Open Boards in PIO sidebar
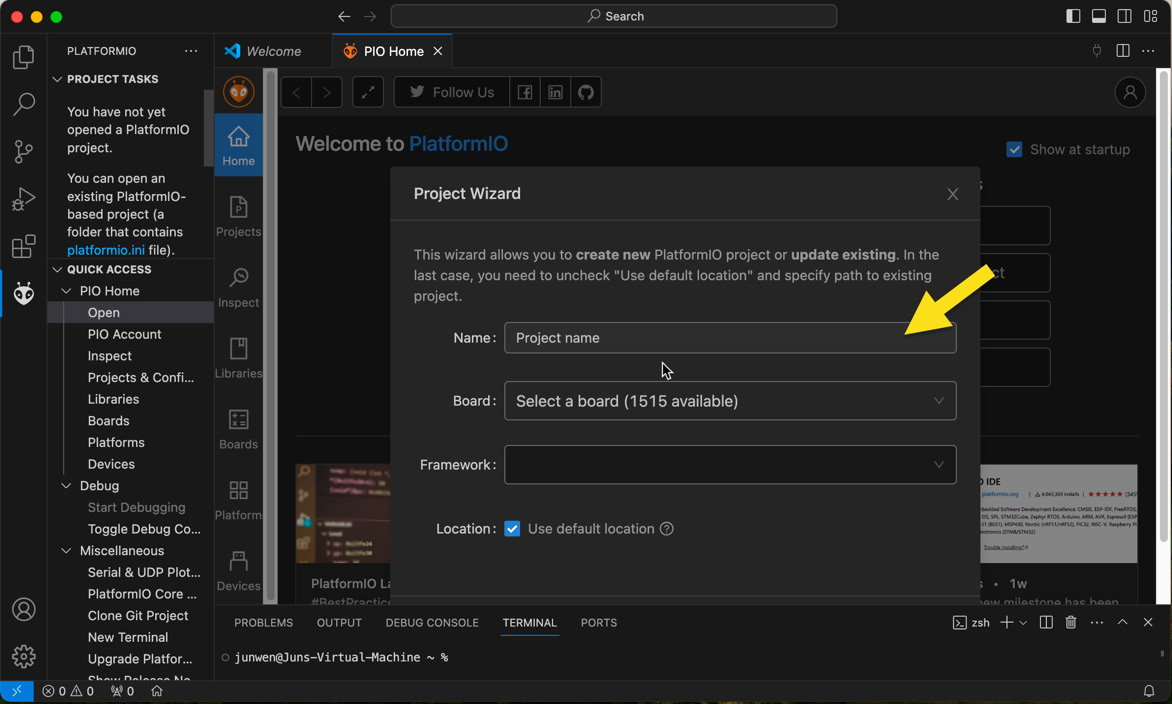This screenshot has width=1172, height=704. tap(238, 429)
